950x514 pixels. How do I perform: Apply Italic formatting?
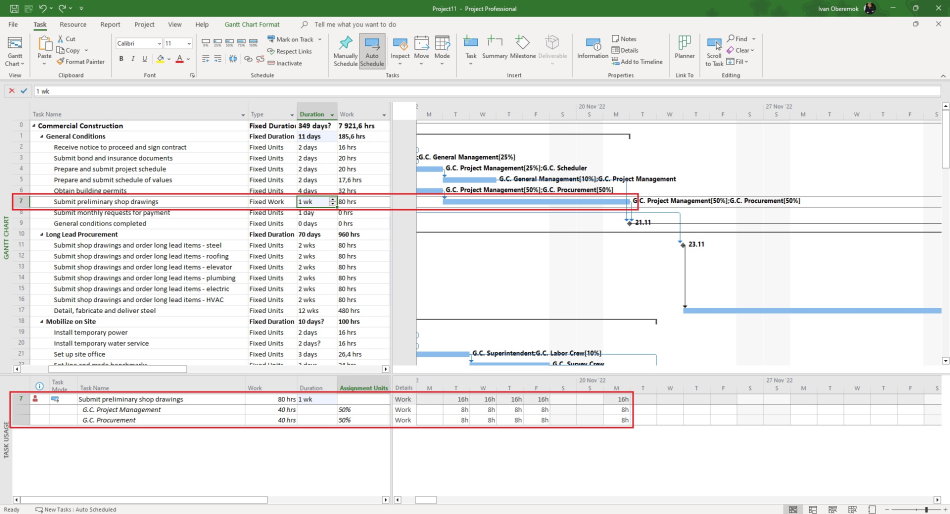(x=133, y=59)
